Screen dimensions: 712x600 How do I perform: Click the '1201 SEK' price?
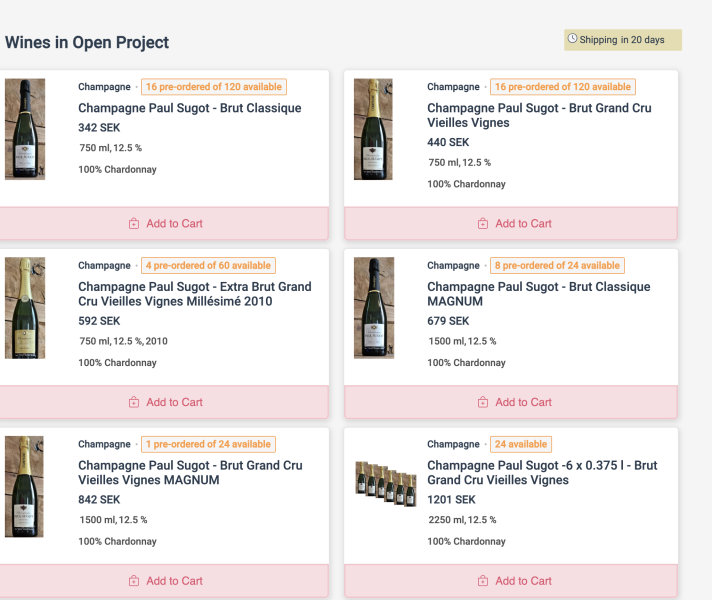(x=451, y=500)
